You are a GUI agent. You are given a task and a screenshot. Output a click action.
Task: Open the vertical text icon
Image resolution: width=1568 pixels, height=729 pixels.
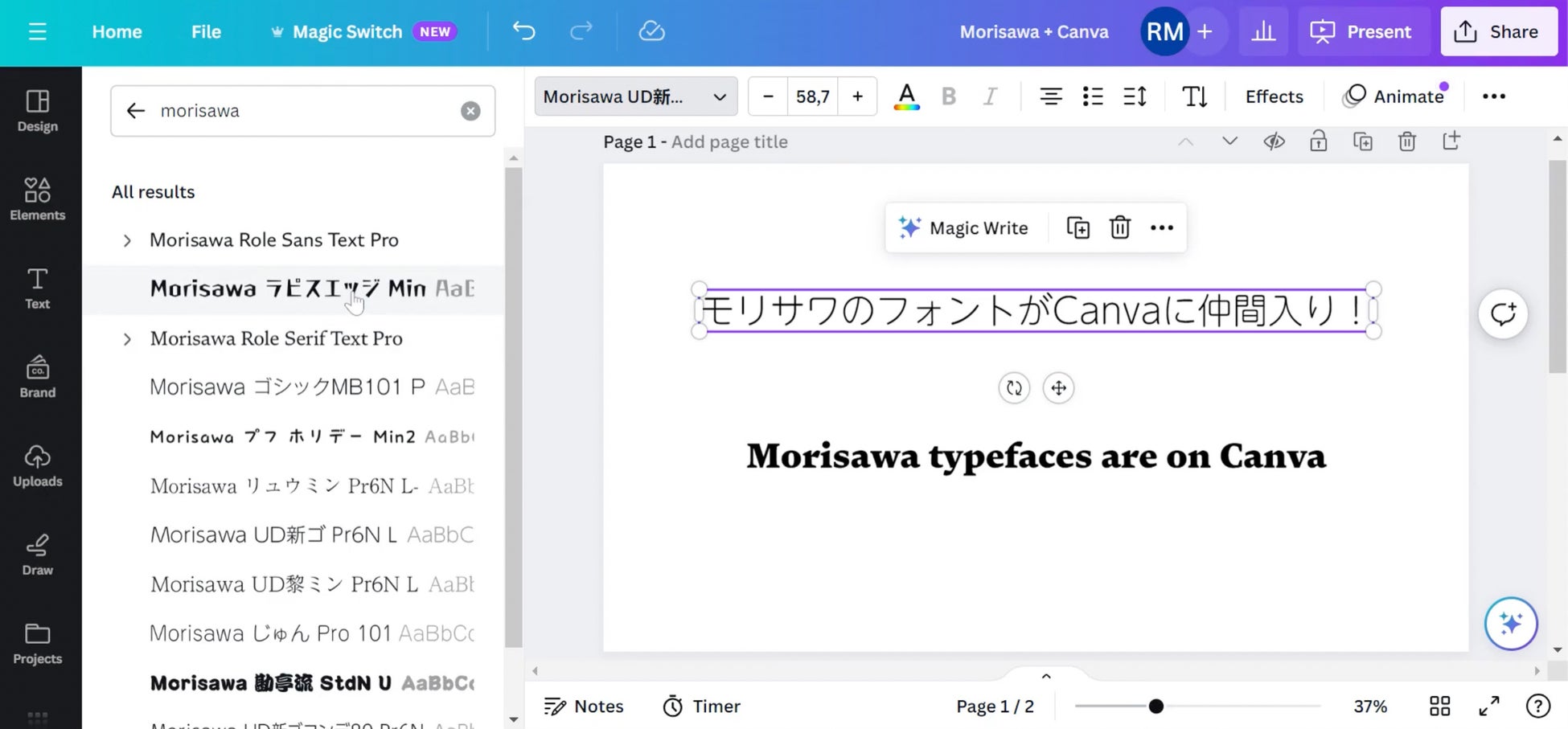pyautogui.click(x=1194, y=96)
